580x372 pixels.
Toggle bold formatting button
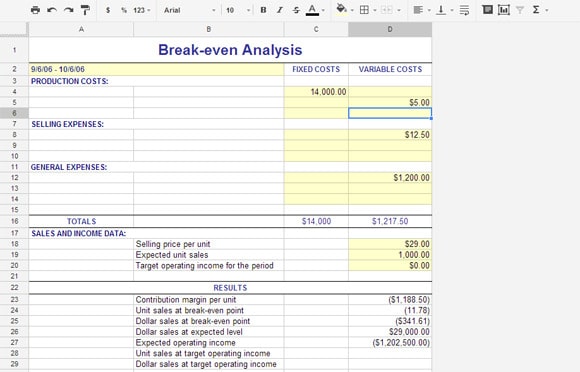pos(263,10)
